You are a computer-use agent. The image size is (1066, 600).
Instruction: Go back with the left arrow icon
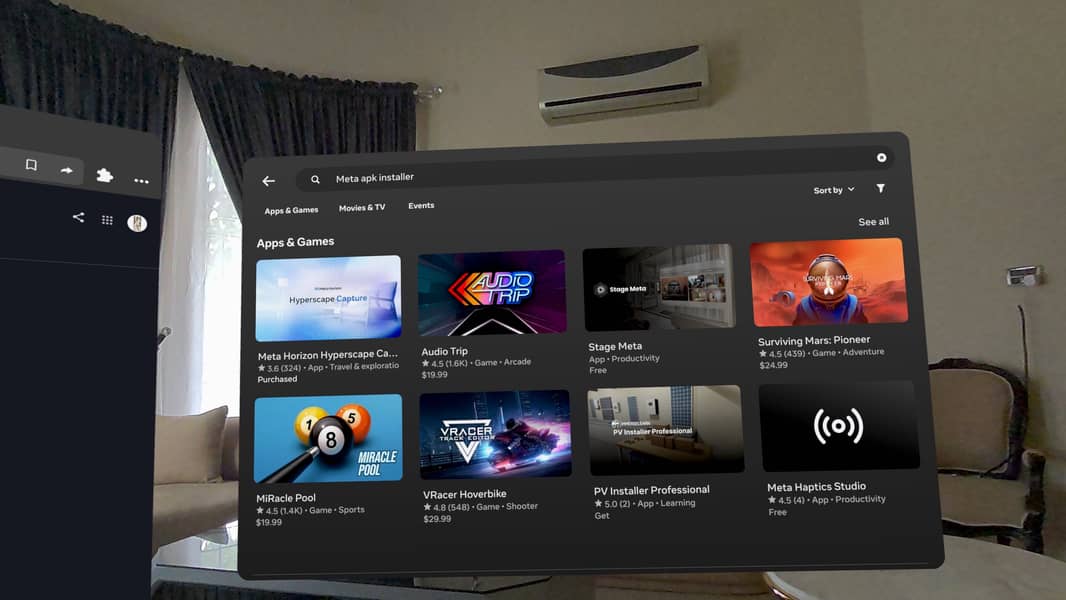pos(269,181)
